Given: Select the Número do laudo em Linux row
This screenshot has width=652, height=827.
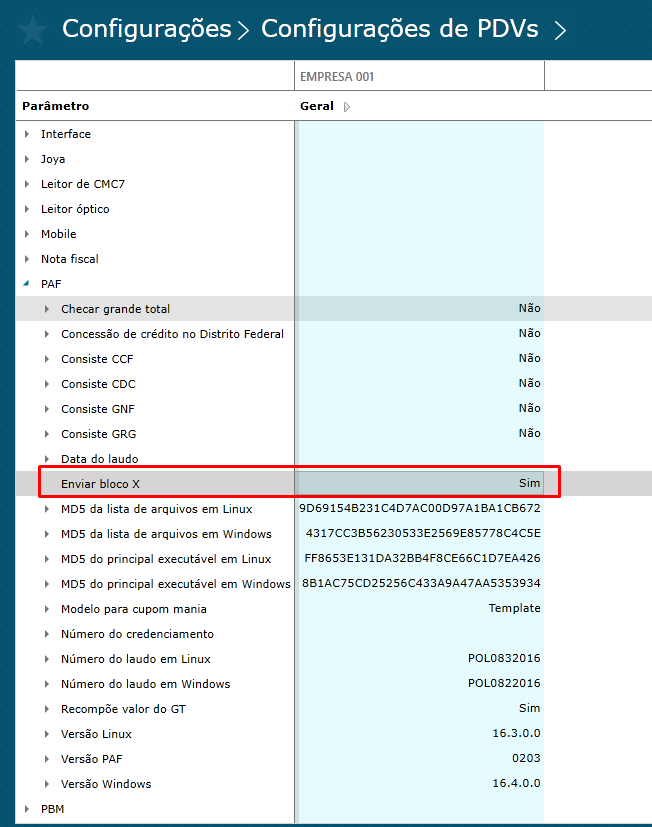Looking at the screenshot, I should pos(136,659).
